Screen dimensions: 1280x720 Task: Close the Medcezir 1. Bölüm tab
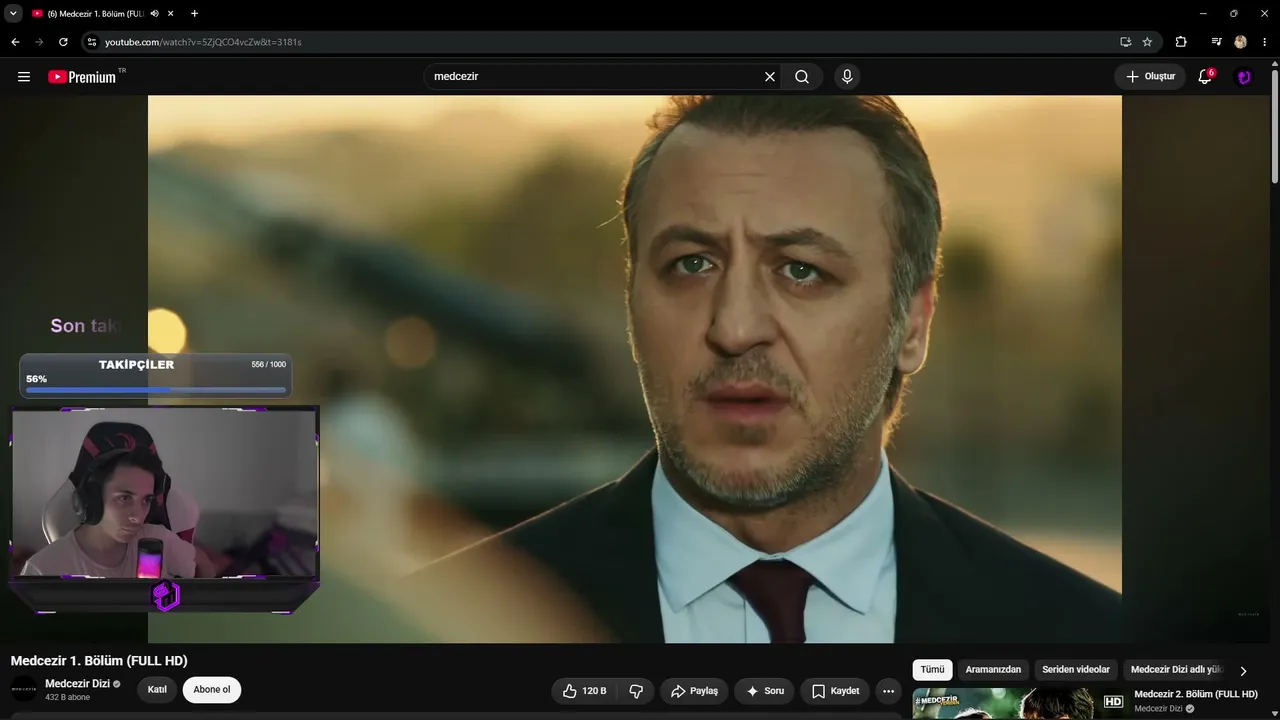tap(171, 14)
